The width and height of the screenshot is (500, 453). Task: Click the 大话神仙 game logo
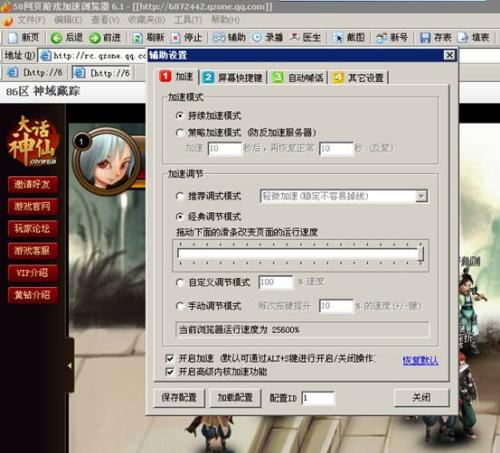coord(33,141)
